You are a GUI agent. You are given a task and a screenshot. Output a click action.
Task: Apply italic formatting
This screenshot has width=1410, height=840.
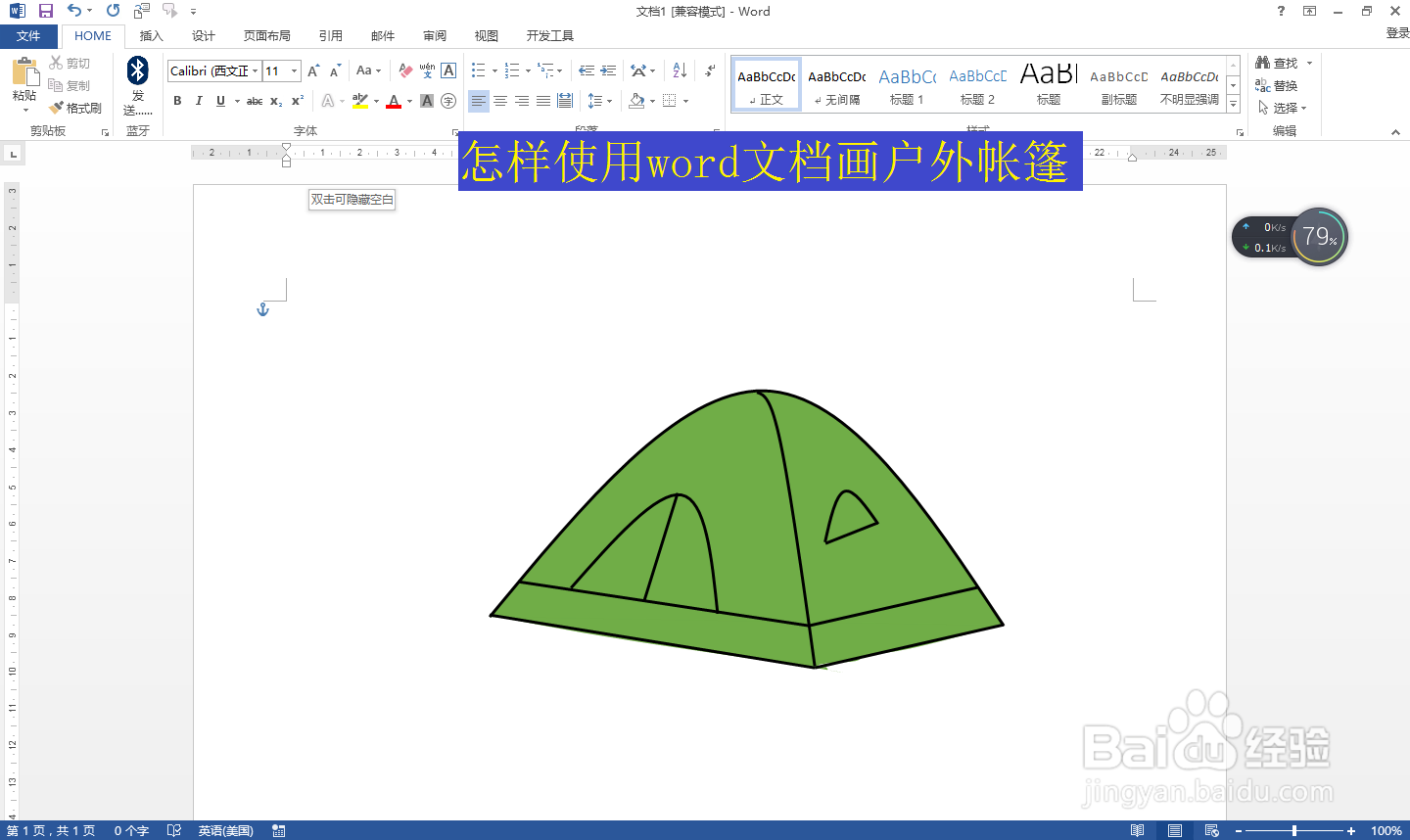point(199,101)
